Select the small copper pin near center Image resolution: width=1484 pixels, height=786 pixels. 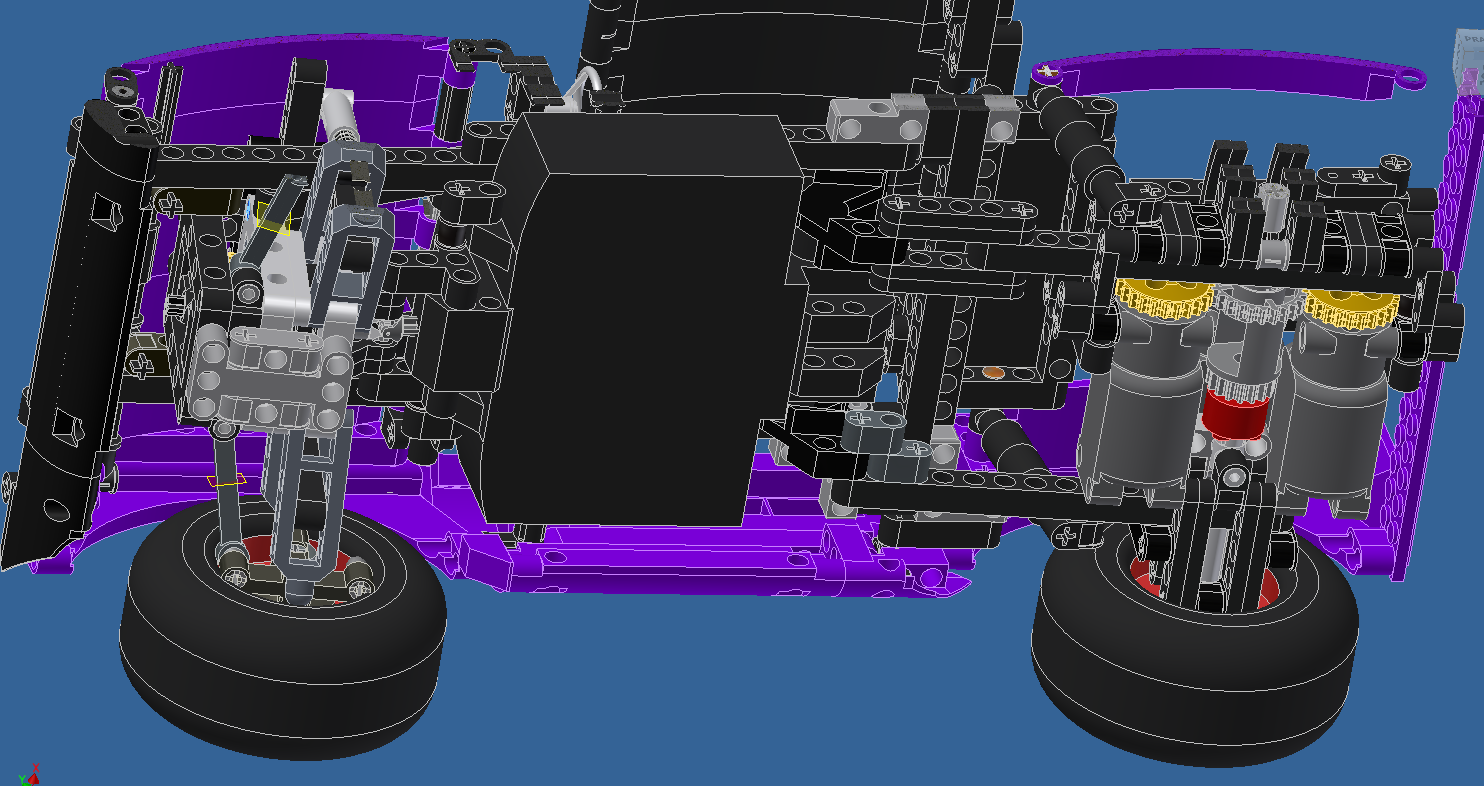pos(994,373)
